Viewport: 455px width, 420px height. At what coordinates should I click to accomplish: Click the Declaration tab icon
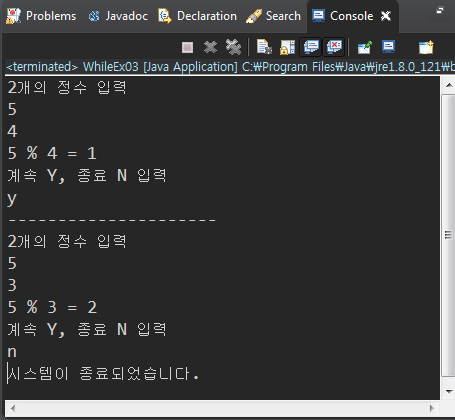[x=165, y=16]
